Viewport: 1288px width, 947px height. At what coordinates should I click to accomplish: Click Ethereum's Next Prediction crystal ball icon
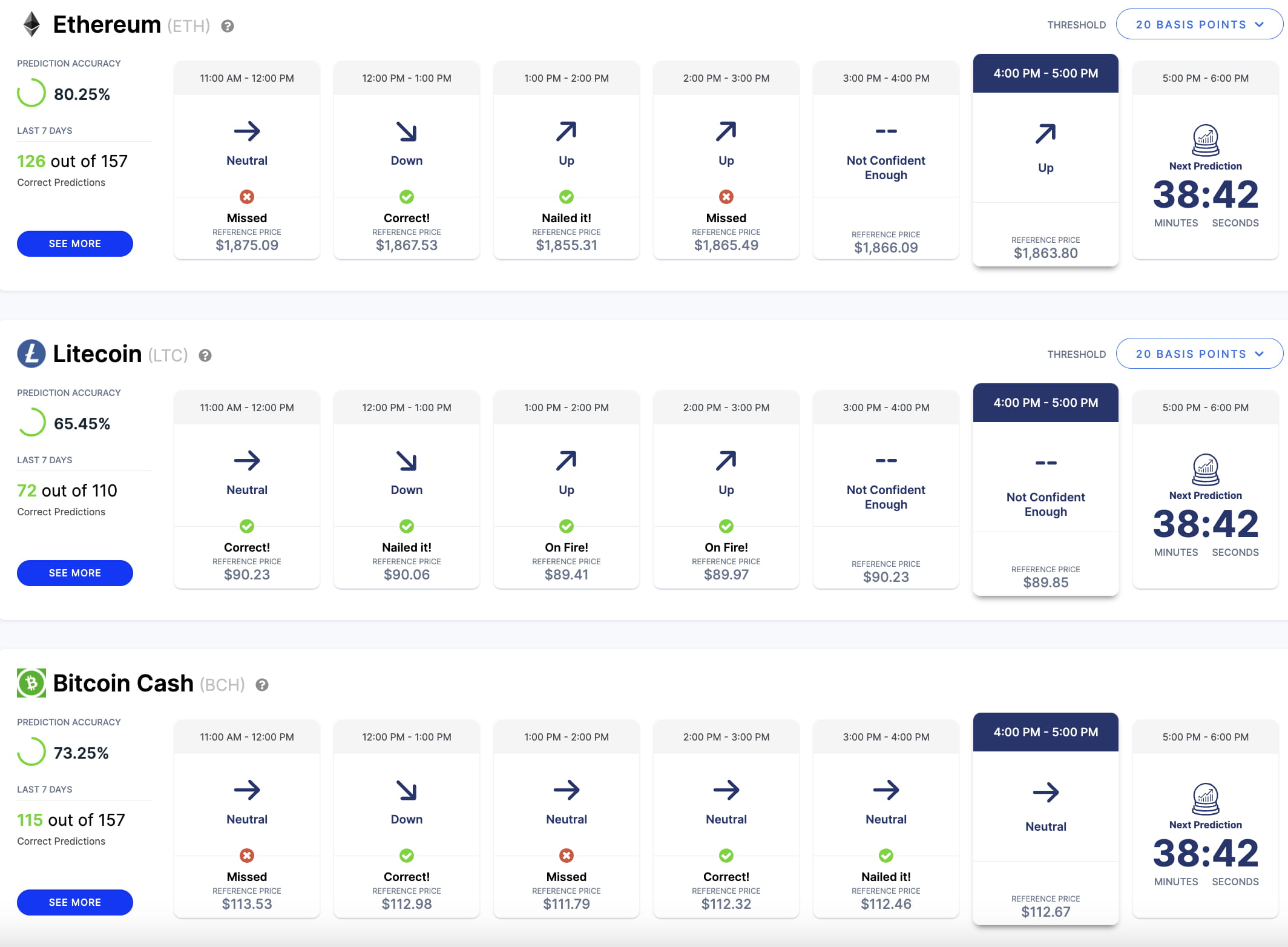tap(1206, 140)
